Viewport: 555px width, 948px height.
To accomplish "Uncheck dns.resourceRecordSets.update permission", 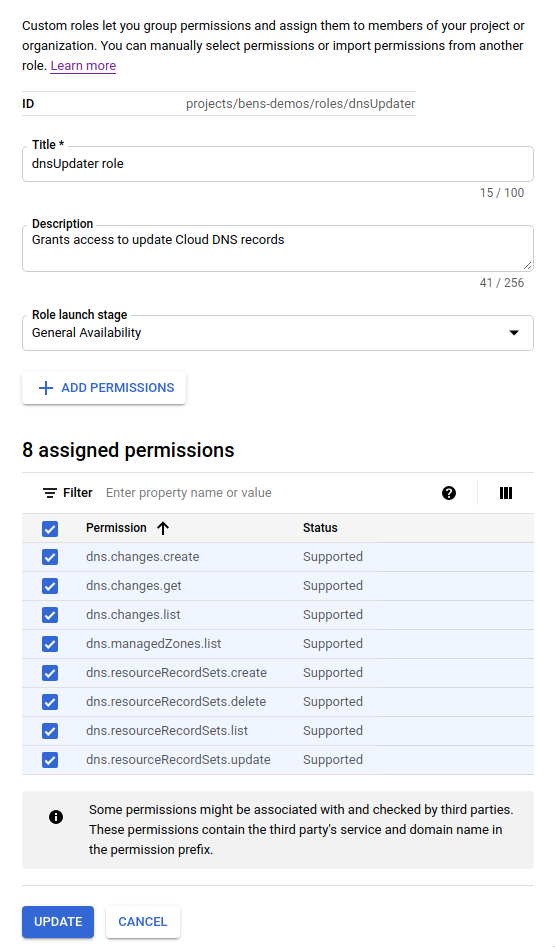I will point(50,760).
